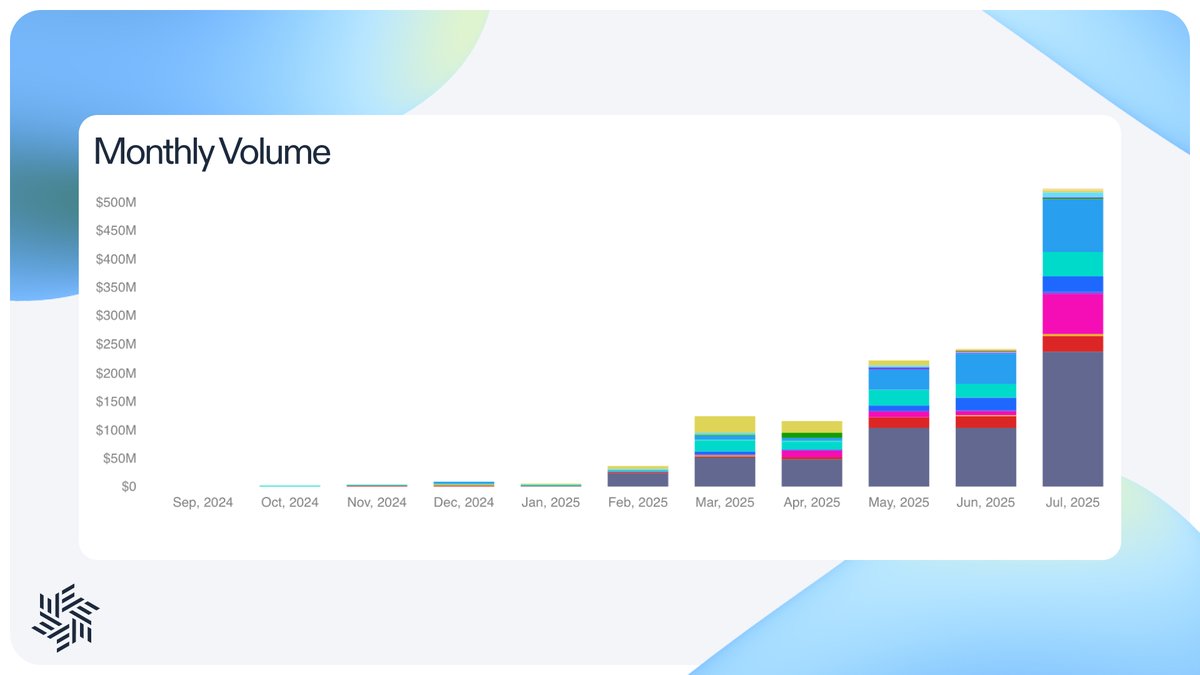The height and width of the screenshot is (675, 1200).
Task: Click the Jun, 2025 axis label
Action: pos(985,502)
